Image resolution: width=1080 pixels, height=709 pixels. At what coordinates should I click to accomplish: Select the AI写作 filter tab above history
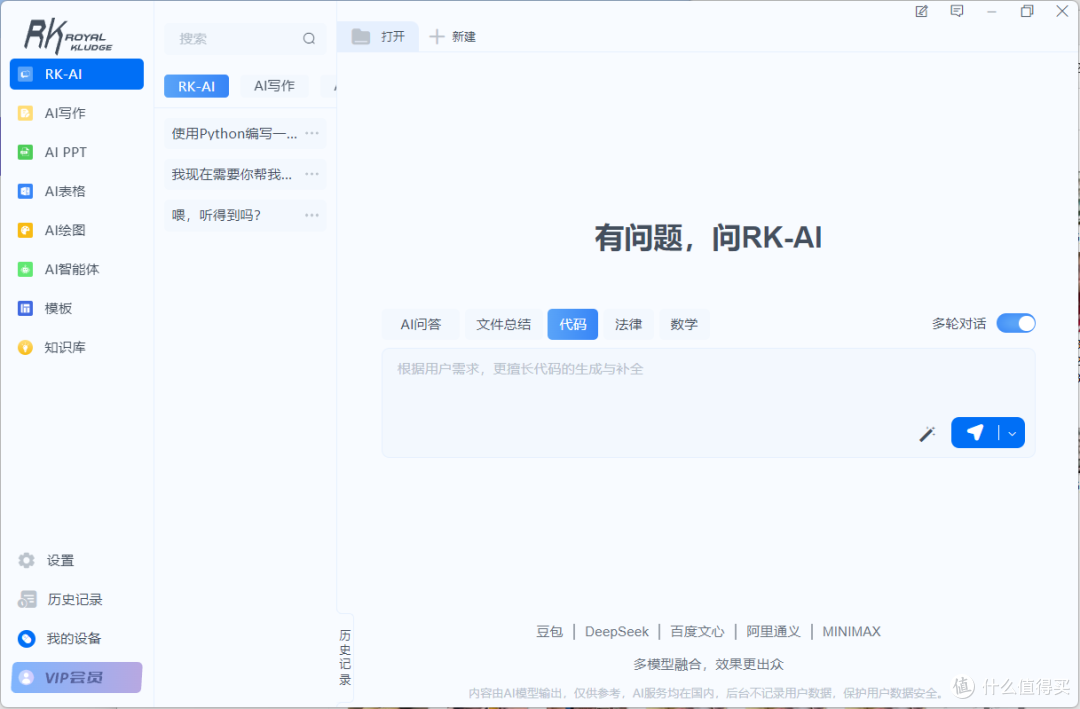point(274,86)
